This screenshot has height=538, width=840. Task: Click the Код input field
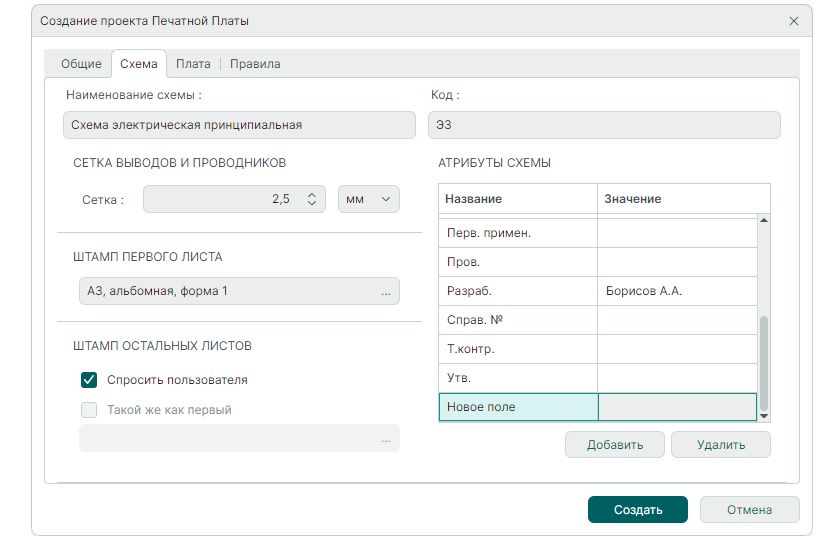pyautogui.click(x=604, y=125)
